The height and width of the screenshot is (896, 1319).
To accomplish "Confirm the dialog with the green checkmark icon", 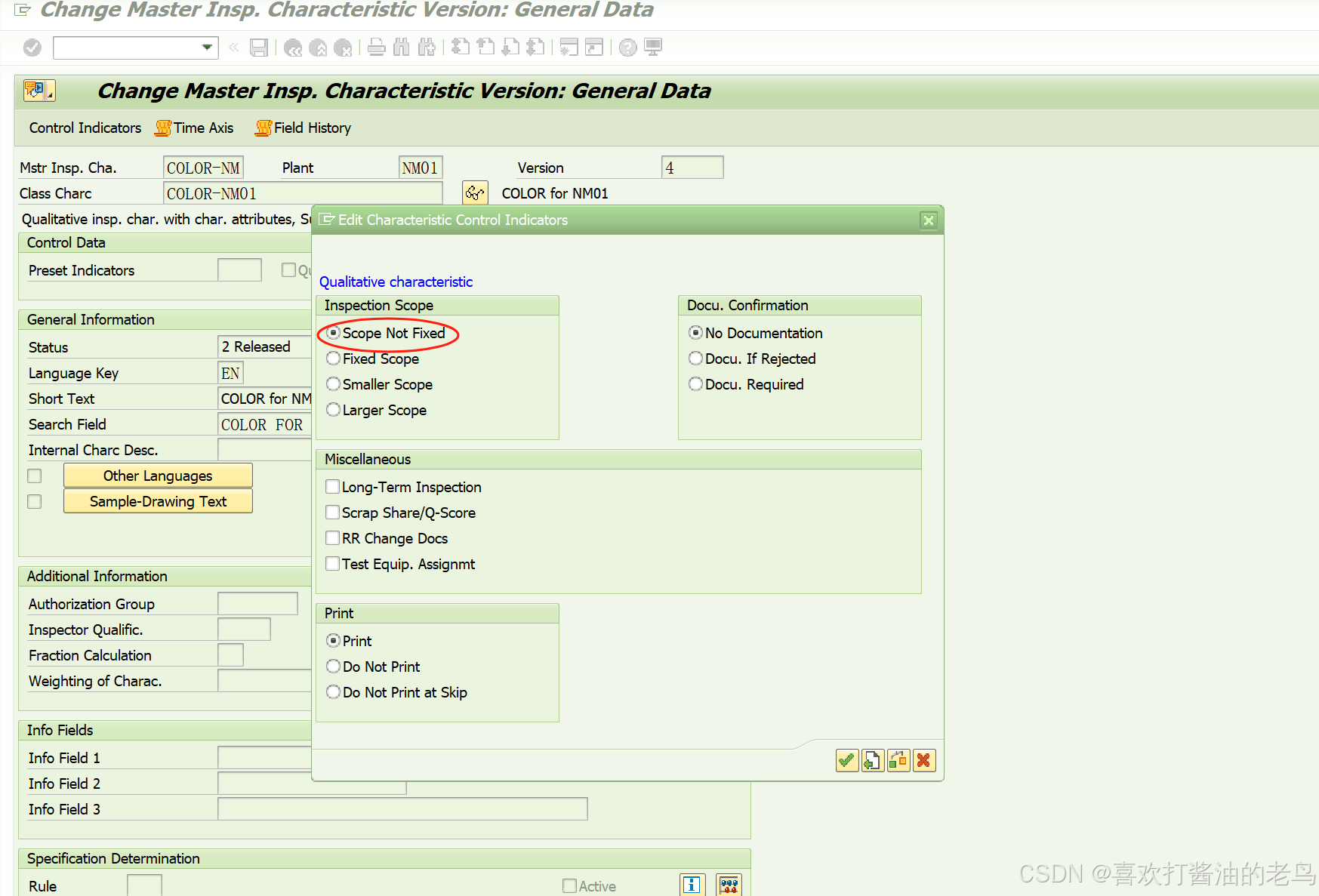I will [846, 760].
